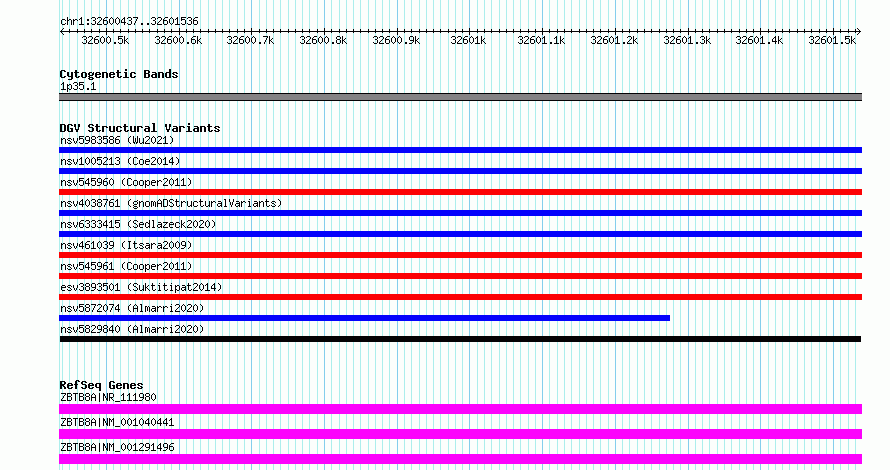The height and width of the screenshot is (470, 890).
Task: Click the 32601k ruler tick label
Action: (x=468, y=40)
